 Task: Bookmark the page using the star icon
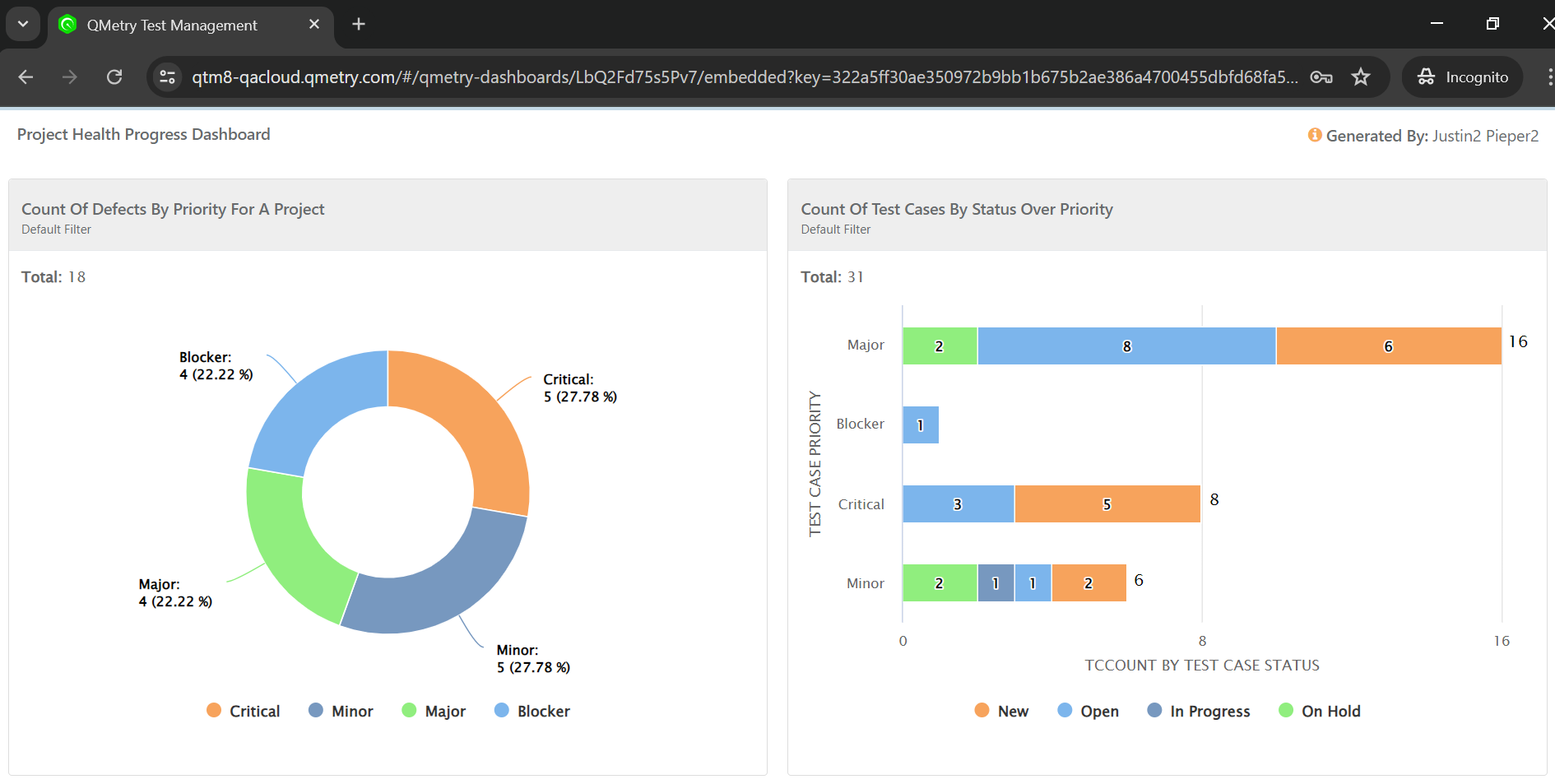(1361, 77)
